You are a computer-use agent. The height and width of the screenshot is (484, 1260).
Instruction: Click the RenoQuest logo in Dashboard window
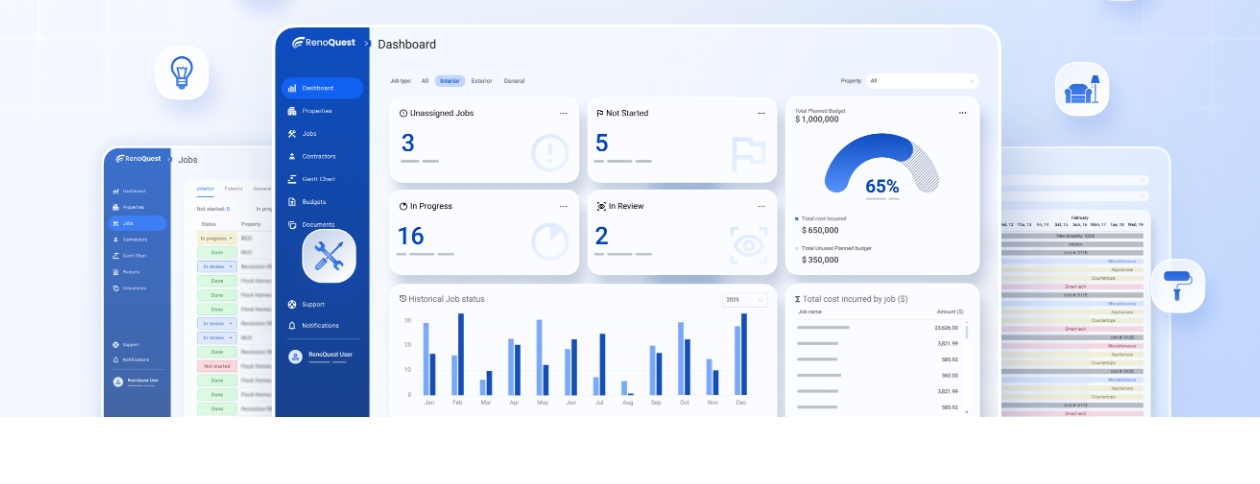point(324,43)
